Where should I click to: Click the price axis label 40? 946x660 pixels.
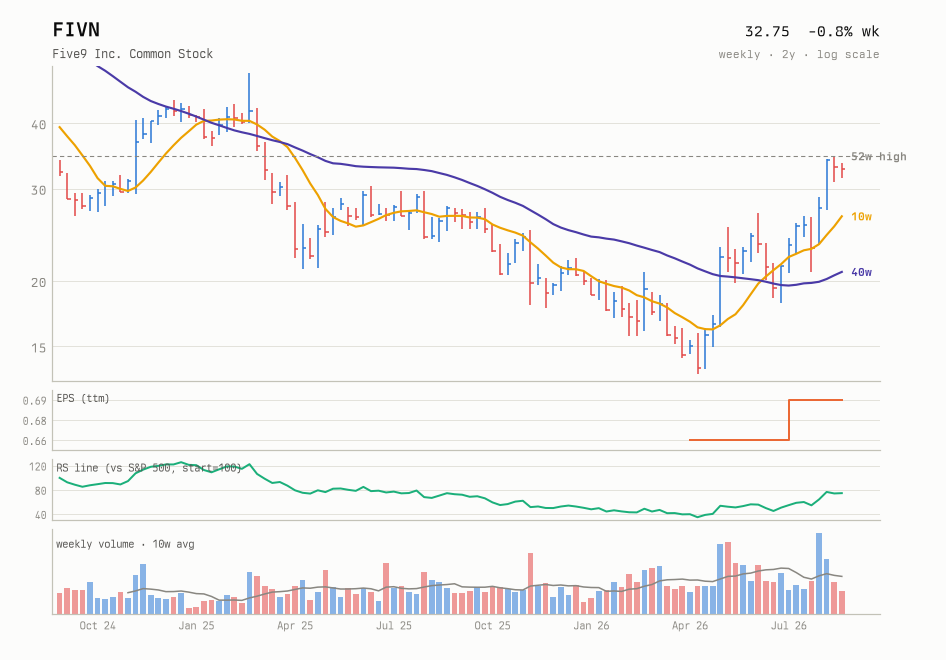39,125
